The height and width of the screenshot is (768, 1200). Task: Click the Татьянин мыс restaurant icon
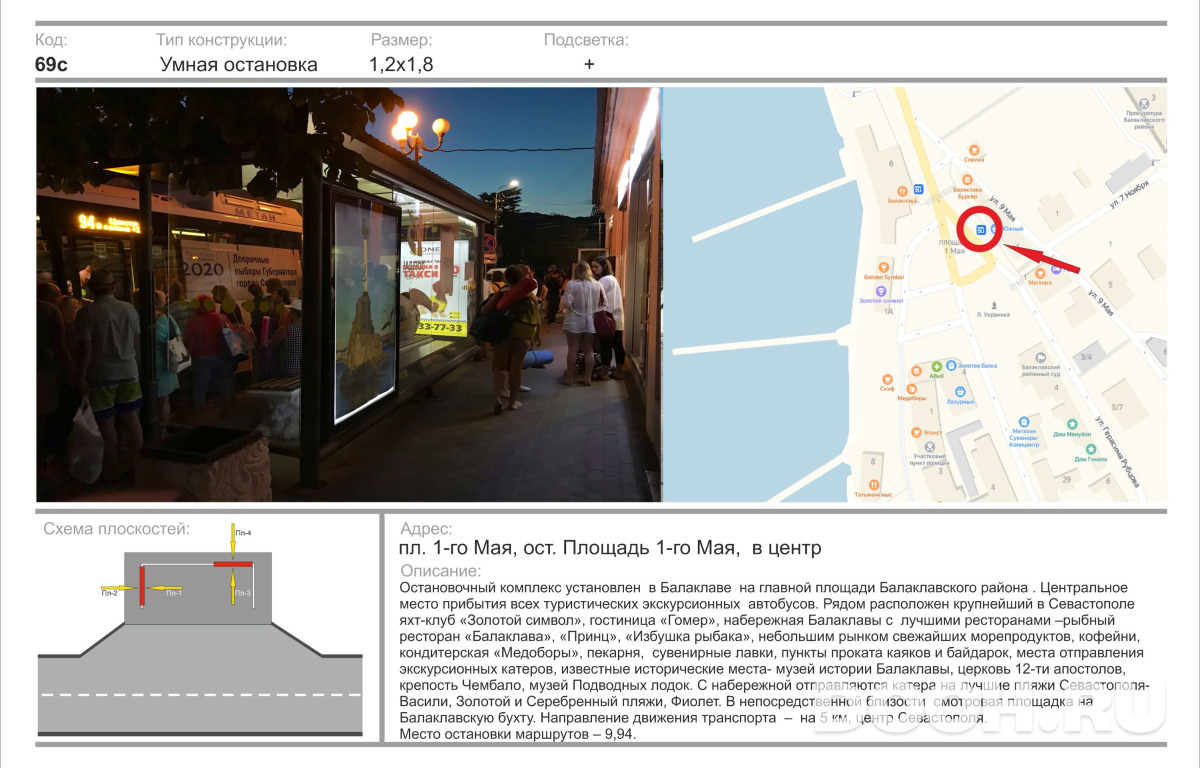(x=874, y=485)
